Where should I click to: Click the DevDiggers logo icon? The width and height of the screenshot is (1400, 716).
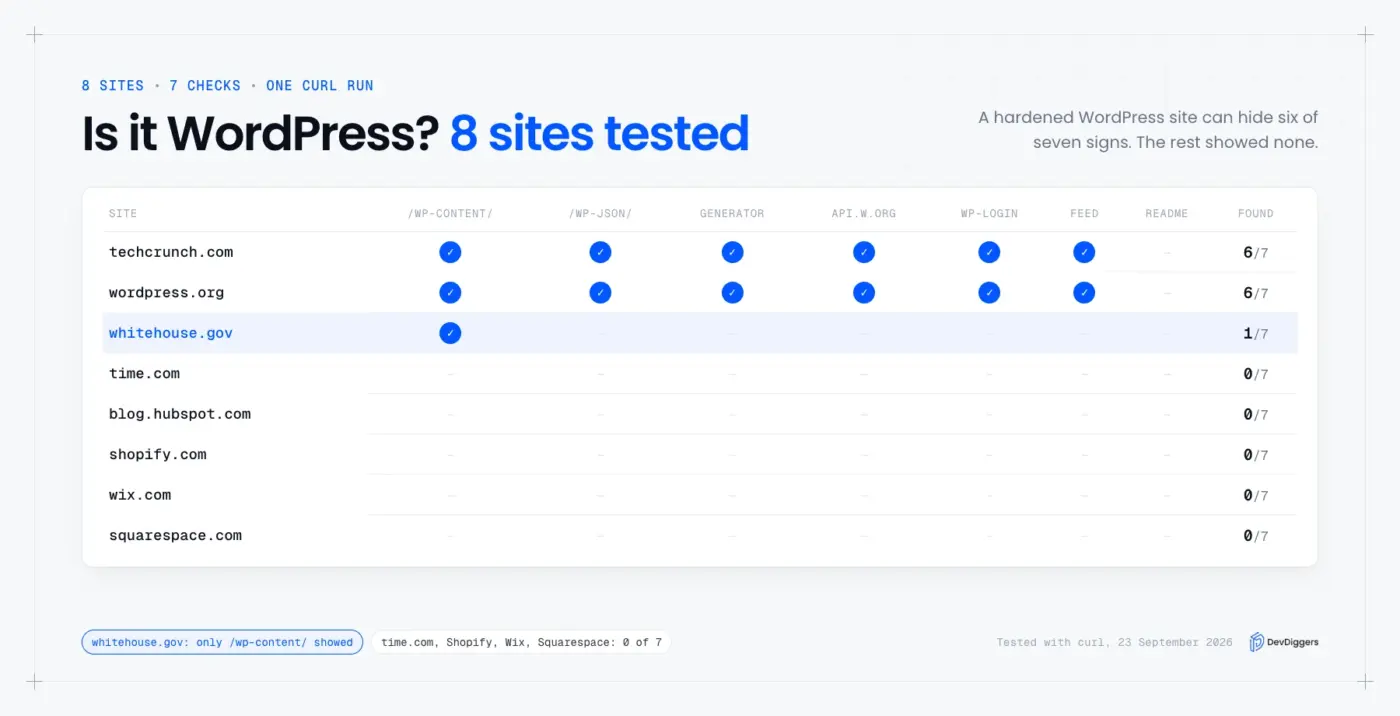click(1257, 642)
